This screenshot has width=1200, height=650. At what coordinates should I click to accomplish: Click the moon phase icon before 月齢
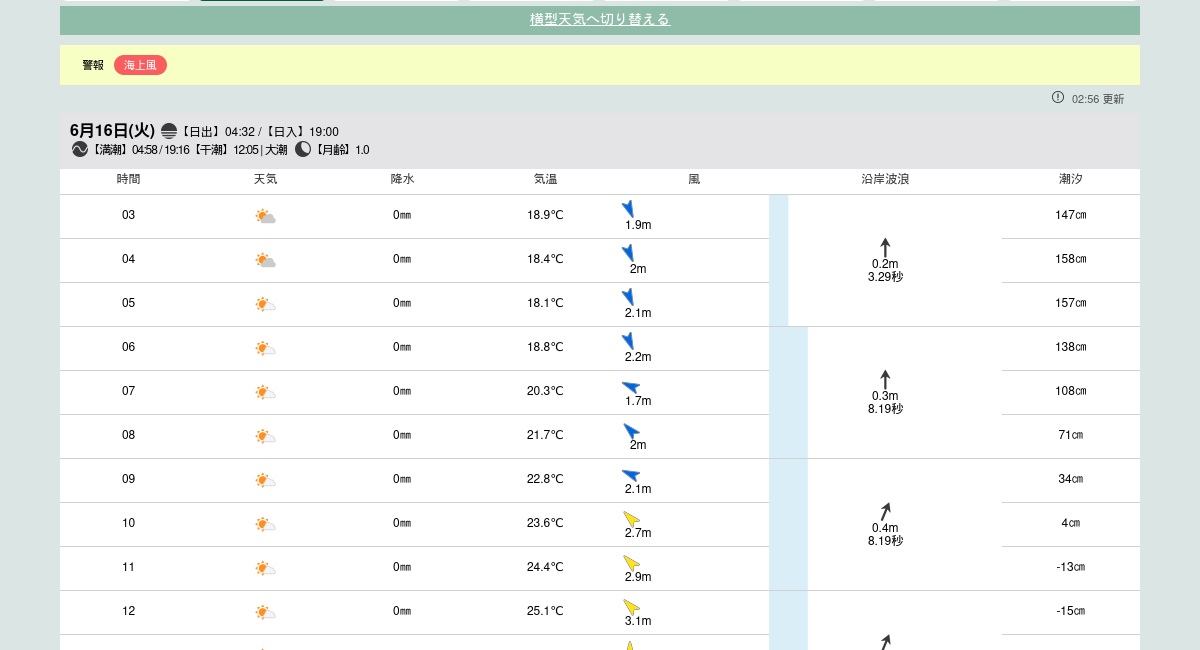coord(303,149)
